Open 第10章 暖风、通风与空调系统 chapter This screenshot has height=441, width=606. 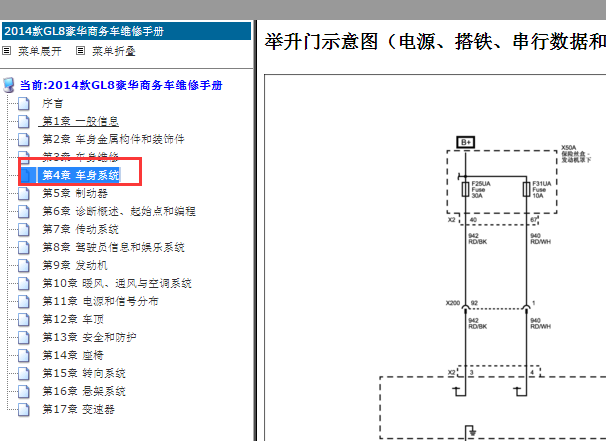117,283
